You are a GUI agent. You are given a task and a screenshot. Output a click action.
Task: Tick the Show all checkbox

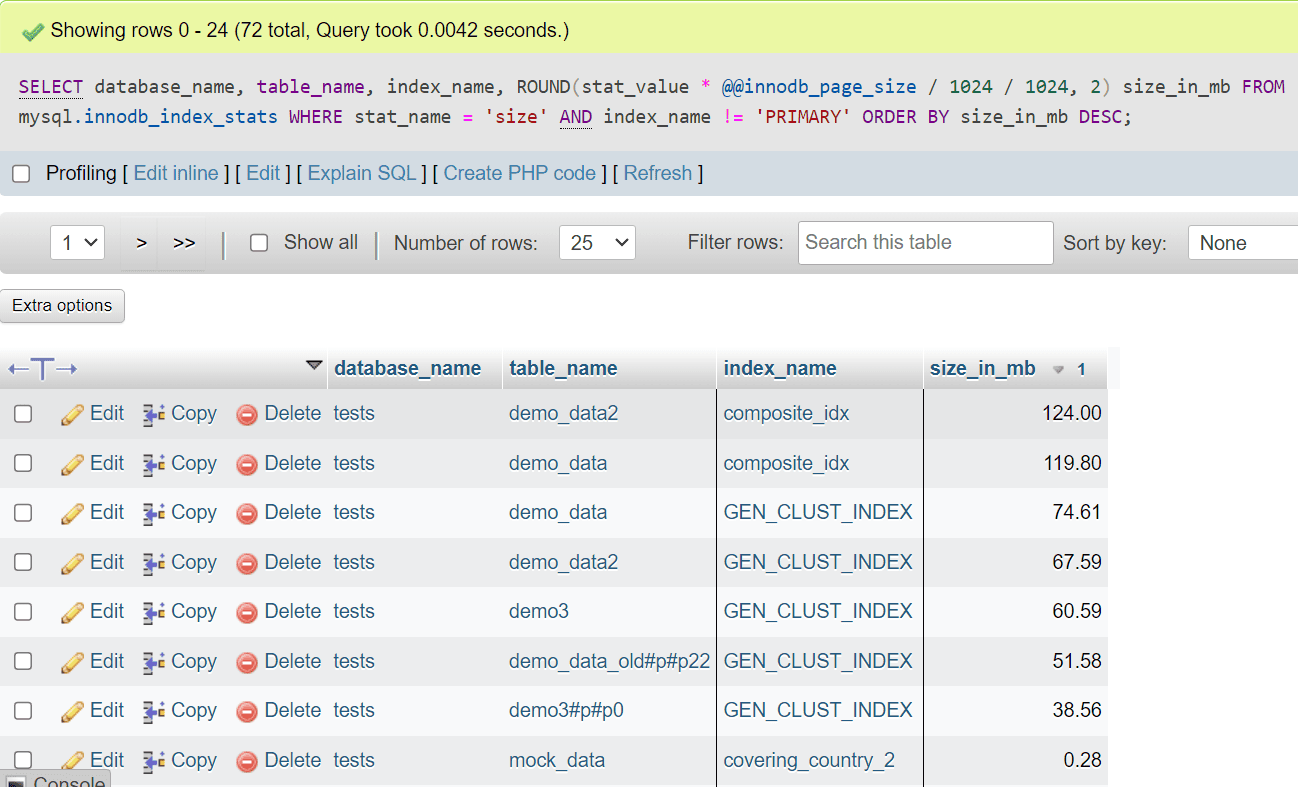(259, 243)
